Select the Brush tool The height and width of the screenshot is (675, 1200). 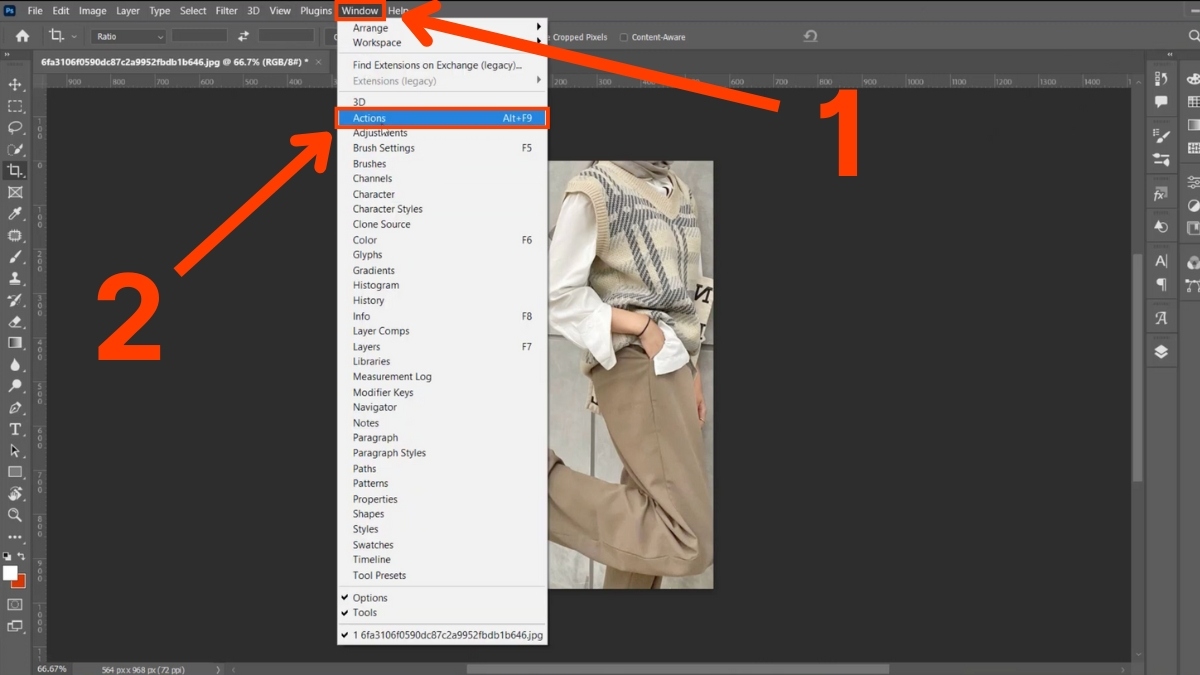click(x=15, y=257)
